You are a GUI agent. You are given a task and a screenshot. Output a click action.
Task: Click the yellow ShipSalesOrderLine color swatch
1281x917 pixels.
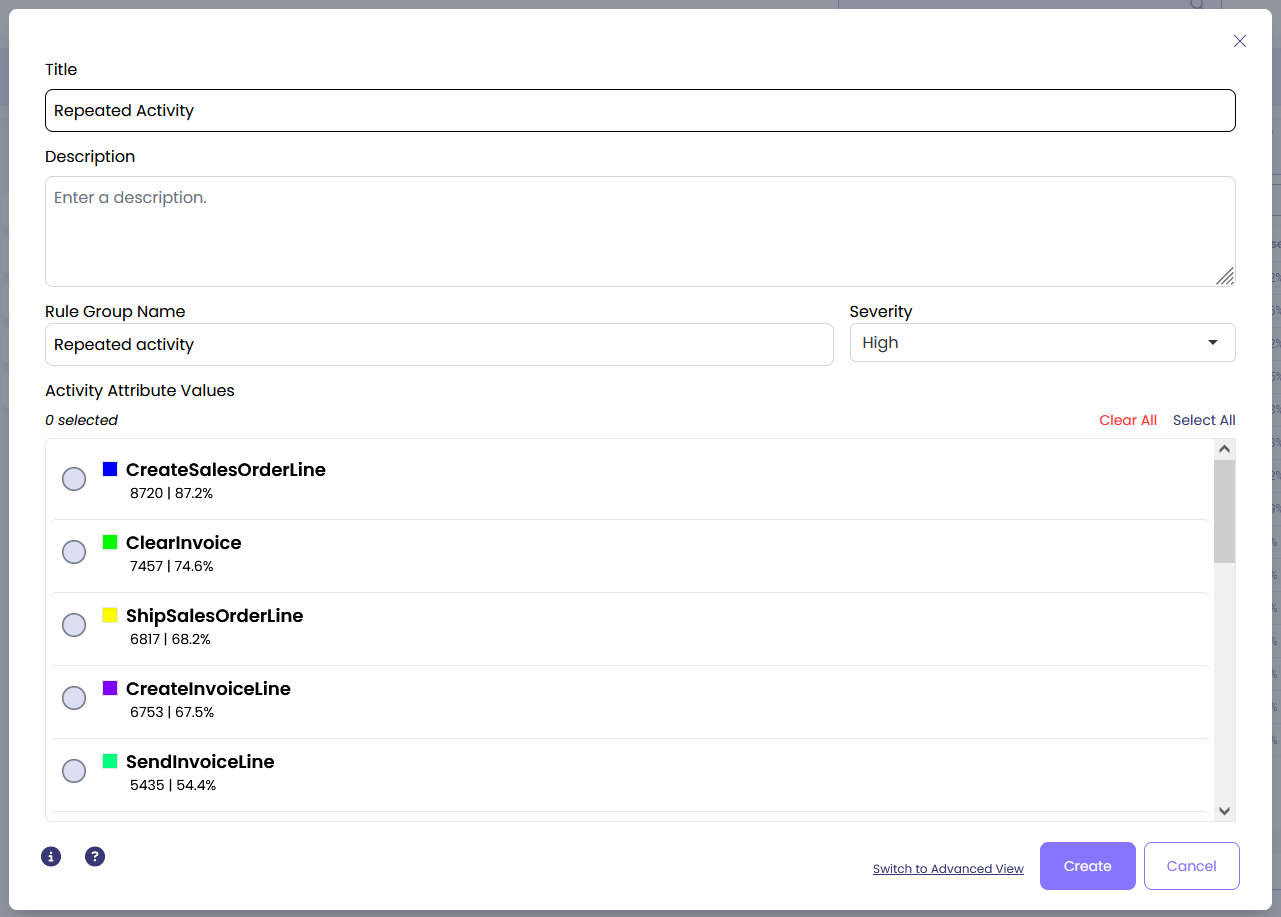click(110, 615)
